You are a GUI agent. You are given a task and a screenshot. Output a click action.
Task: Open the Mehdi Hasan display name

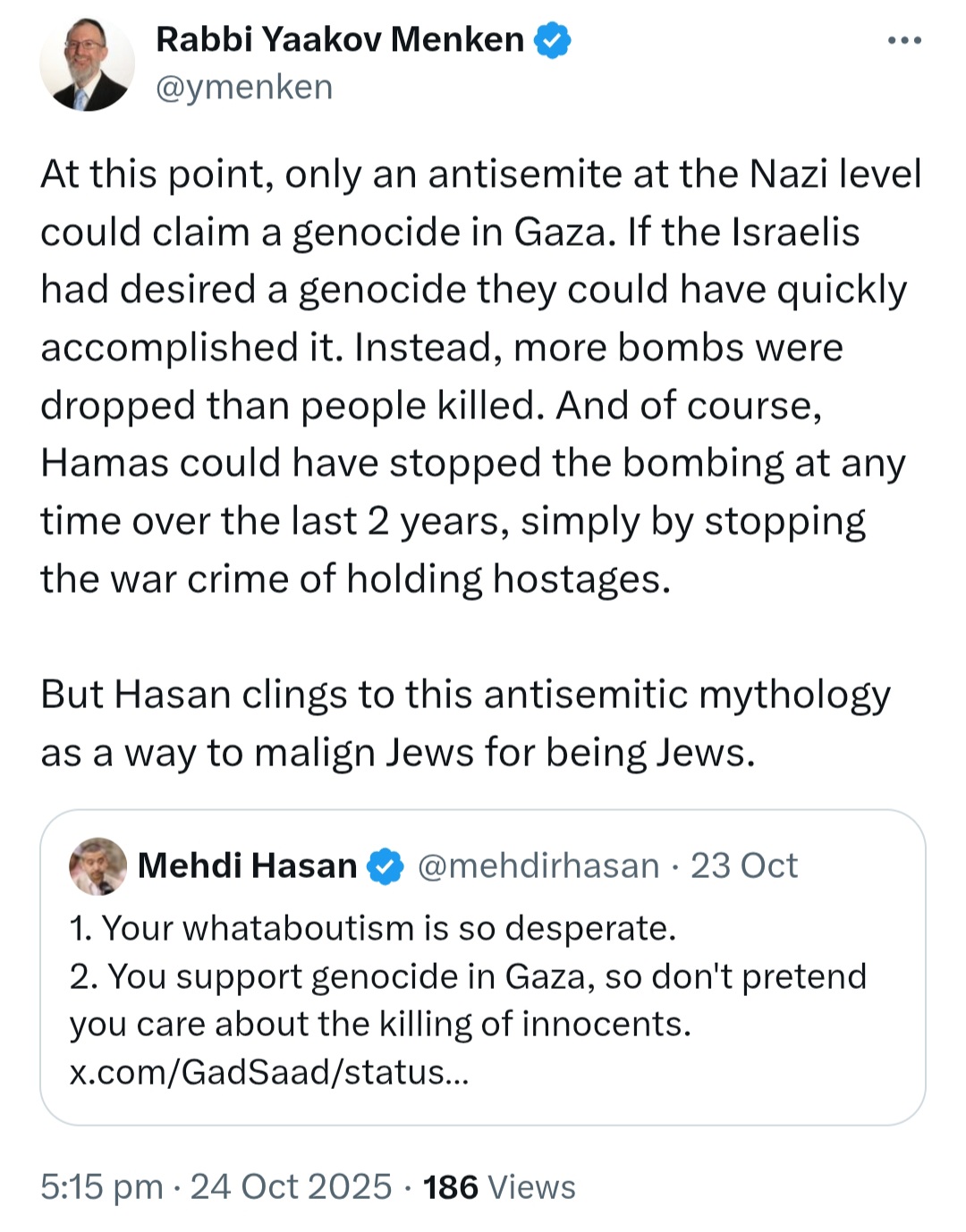247,865
